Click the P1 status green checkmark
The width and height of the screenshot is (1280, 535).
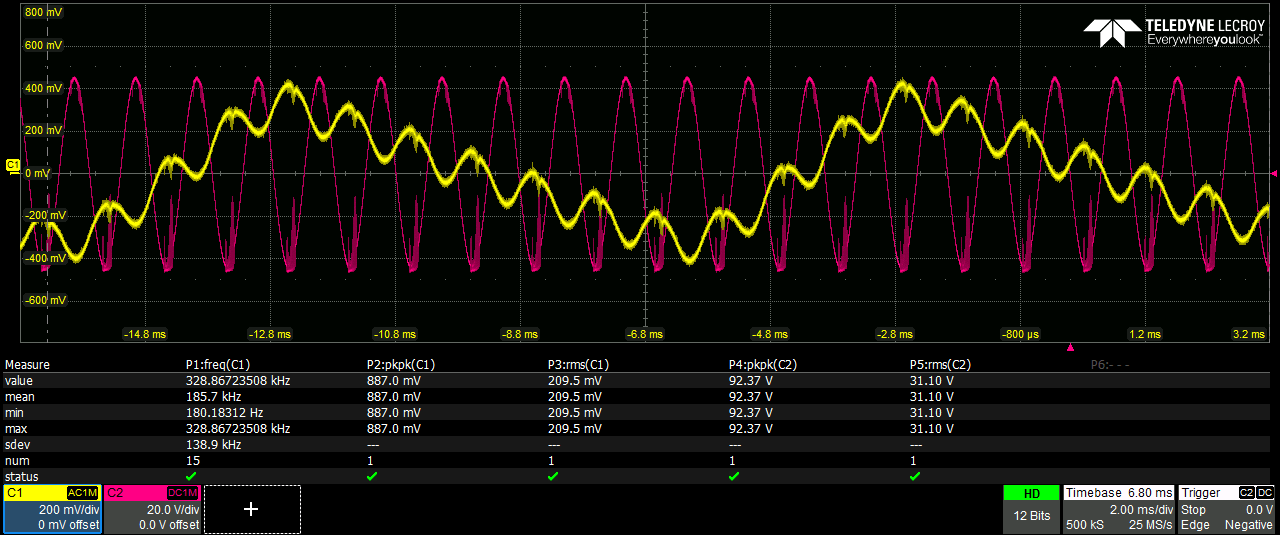191,477
